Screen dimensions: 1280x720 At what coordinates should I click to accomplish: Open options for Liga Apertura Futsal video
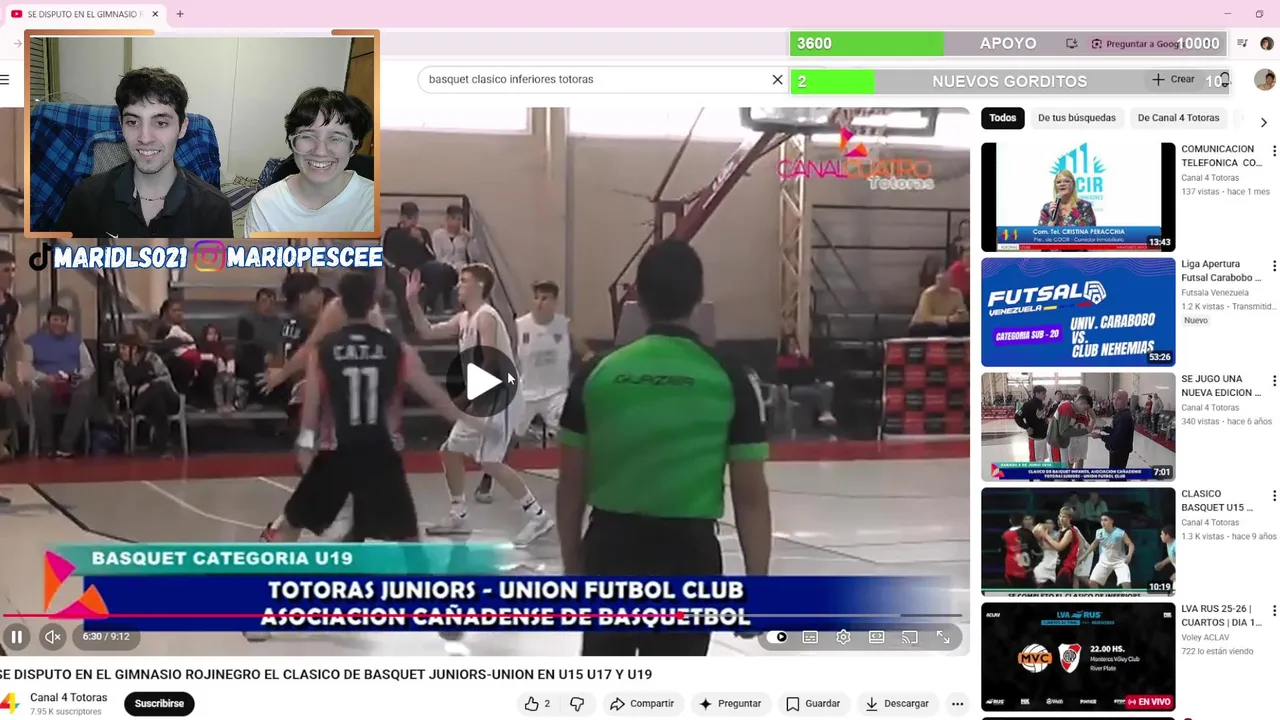tap(1273, 266)
